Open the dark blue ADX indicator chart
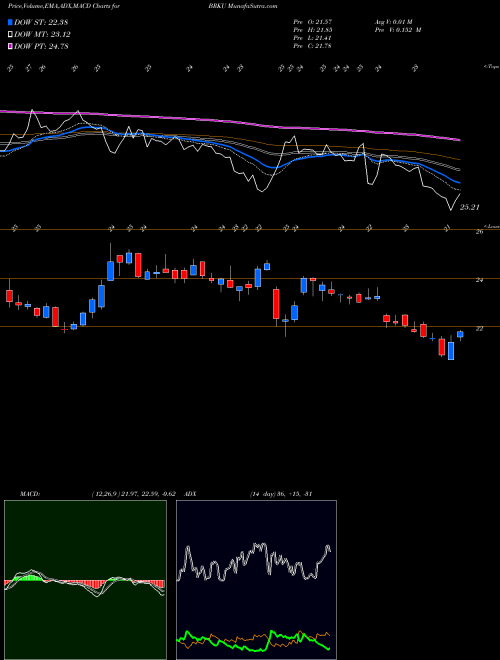500x660 pixels. pos(256,580)
